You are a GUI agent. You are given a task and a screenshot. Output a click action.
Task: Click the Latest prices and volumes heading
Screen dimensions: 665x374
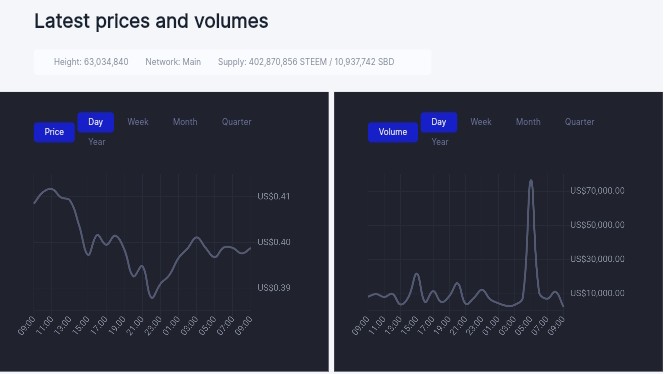[x=151, y=21]
